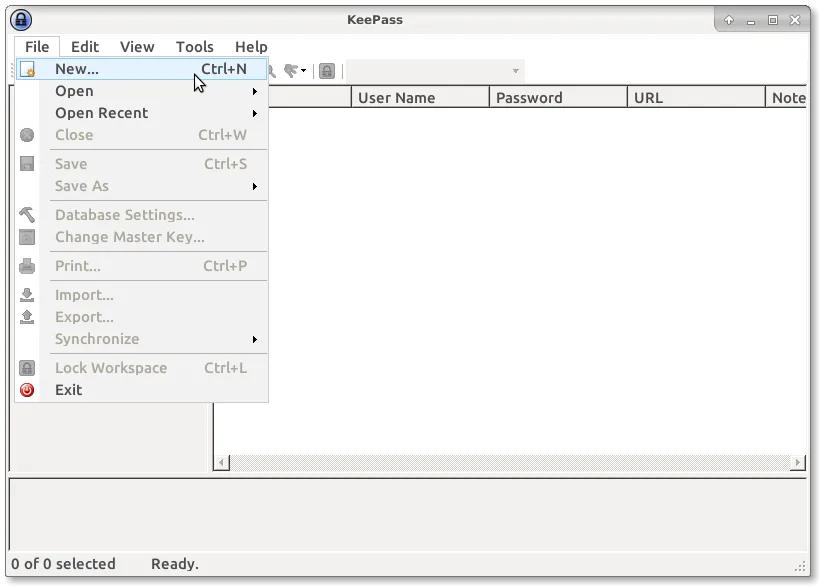Expand the Open submenu
Image resolution: width=820 pixels, height=586 pixels.
[x=254, y=91]
